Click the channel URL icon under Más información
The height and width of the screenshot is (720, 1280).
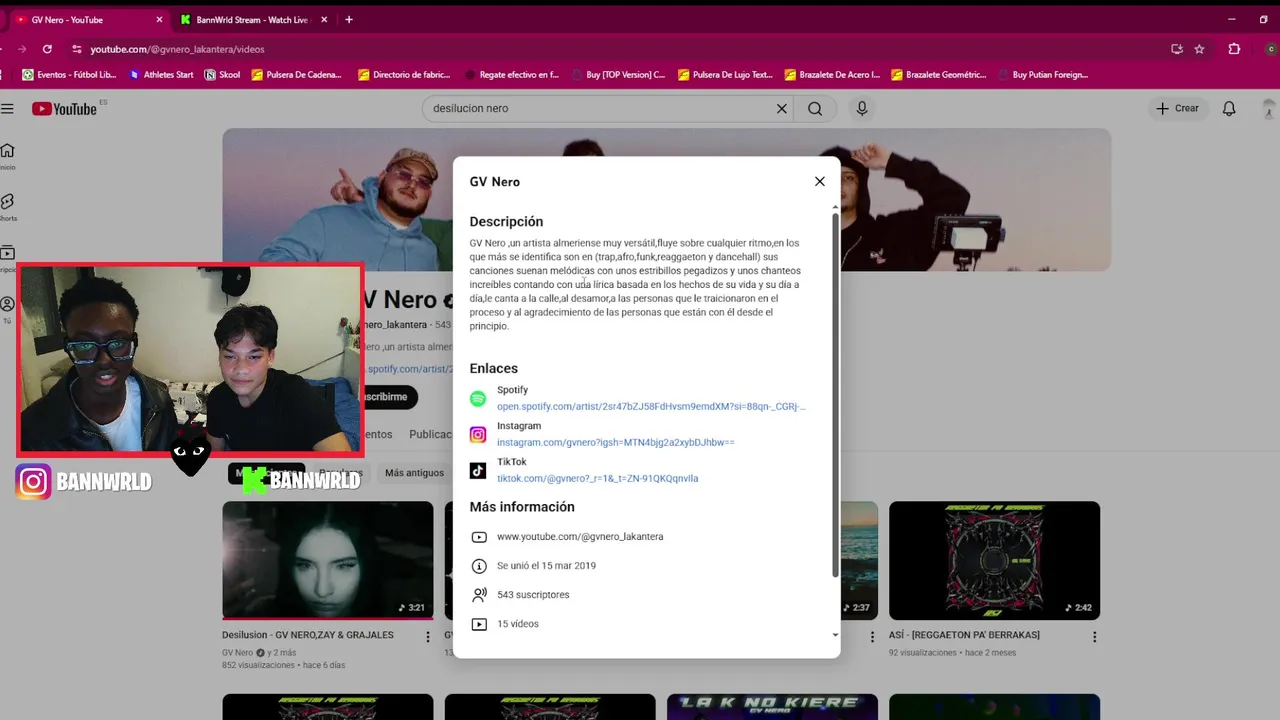pos(479,537)
